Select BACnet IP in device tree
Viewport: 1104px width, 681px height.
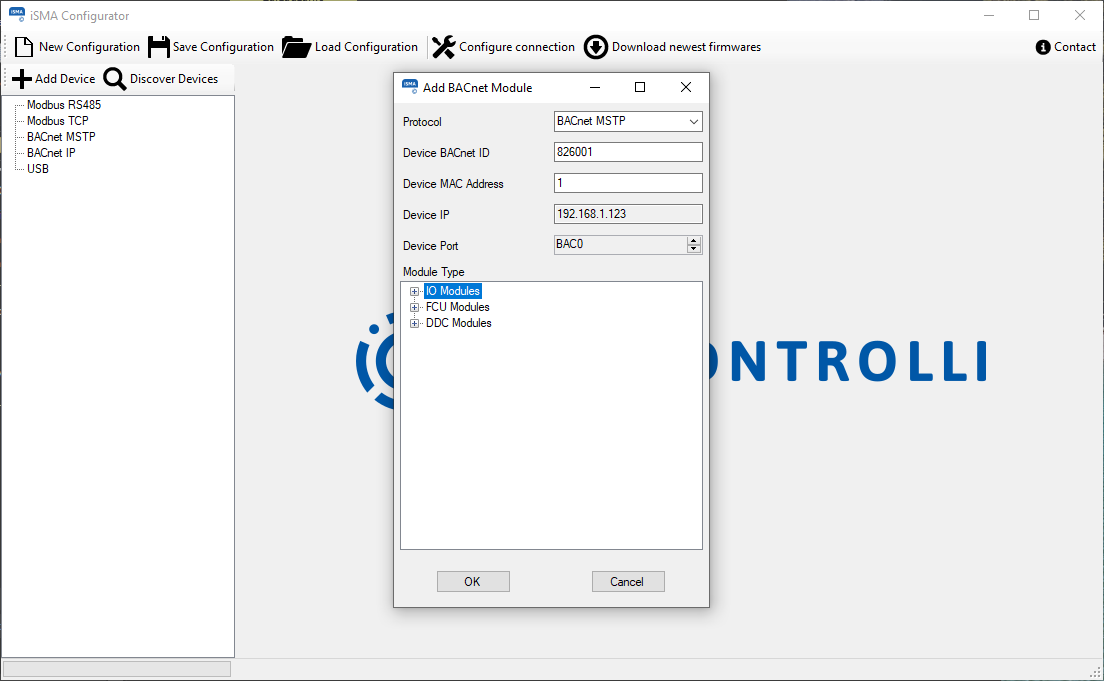(x=51, y=153)
